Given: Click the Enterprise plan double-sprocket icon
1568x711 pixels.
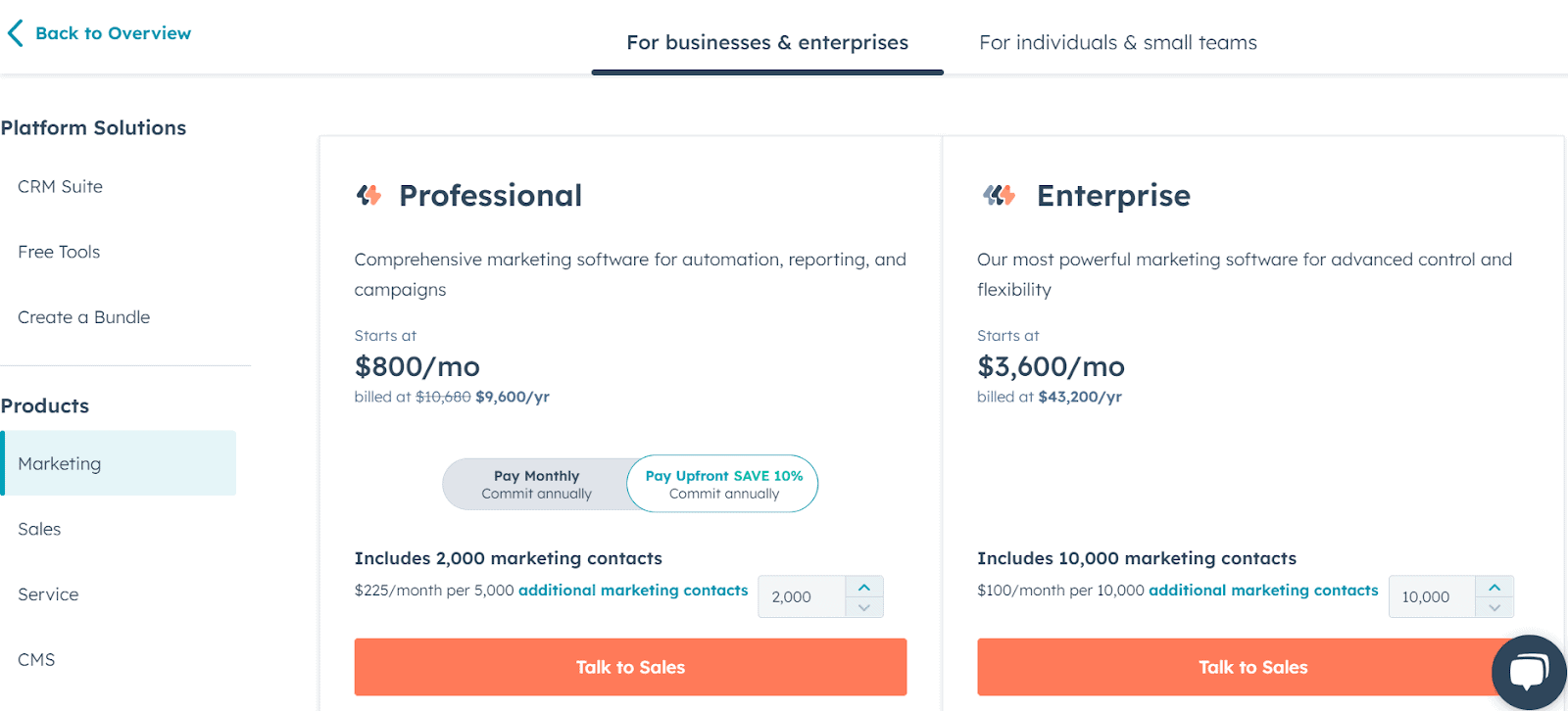Looking at the screenshot, I should 999,196.
